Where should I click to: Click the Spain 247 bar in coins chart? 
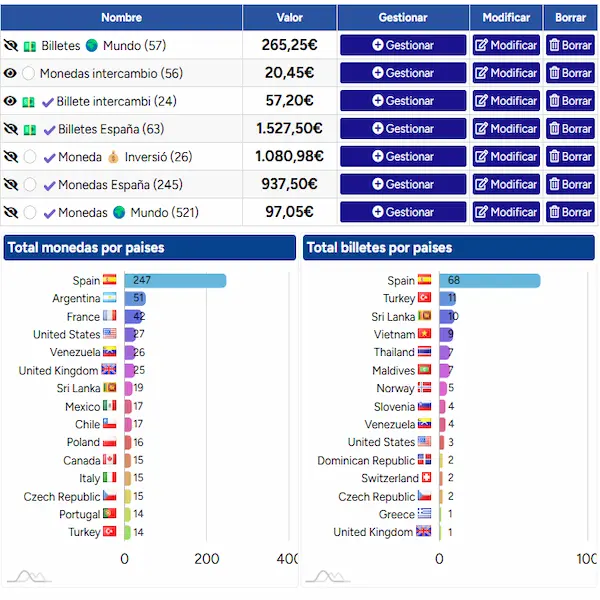point(175,280)
